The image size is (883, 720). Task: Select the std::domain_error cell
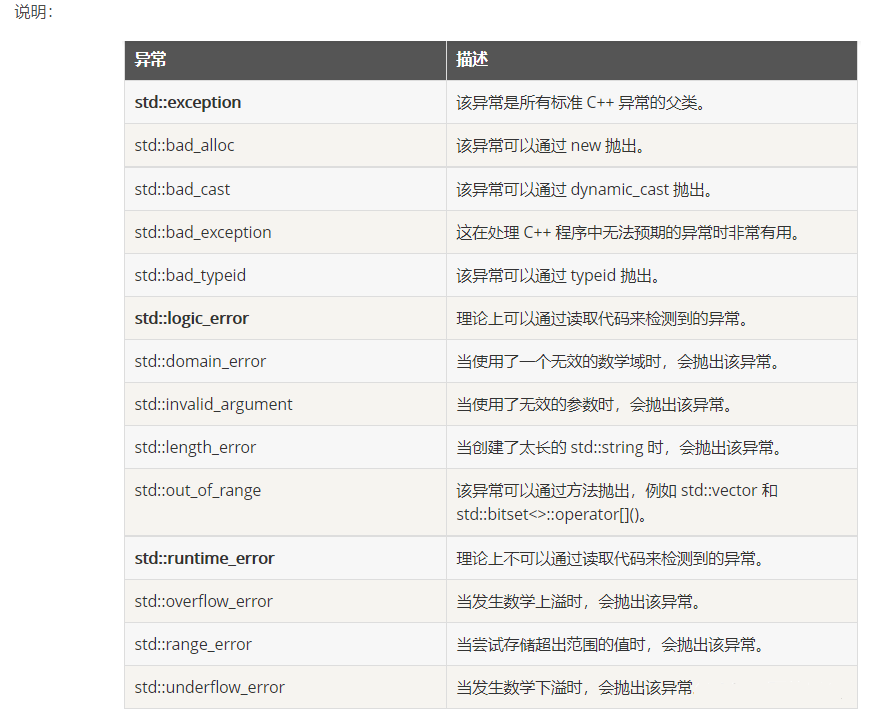coord(285,361)
